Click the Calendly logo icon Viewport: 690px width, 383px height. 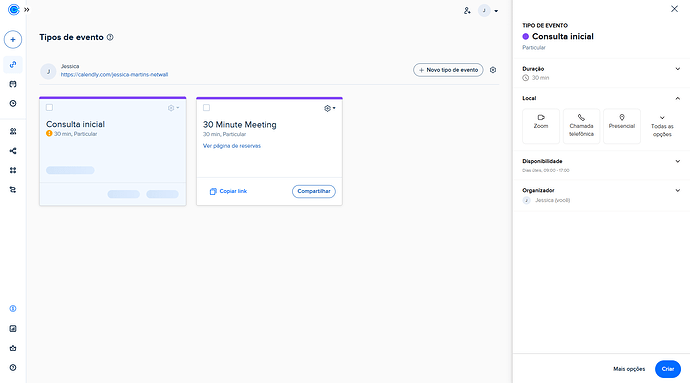tap(14, 9)
